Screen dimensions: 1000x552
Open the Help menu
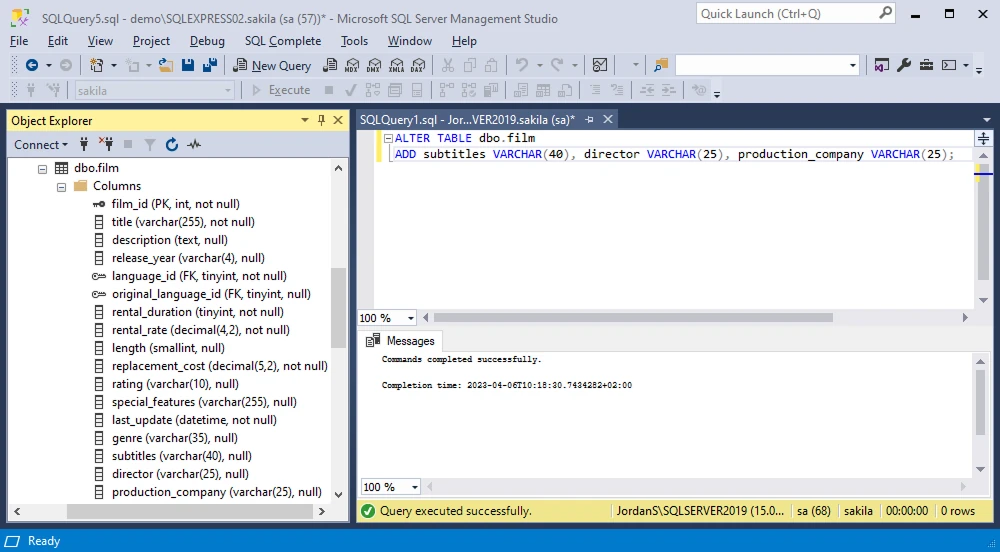[464, 41]
